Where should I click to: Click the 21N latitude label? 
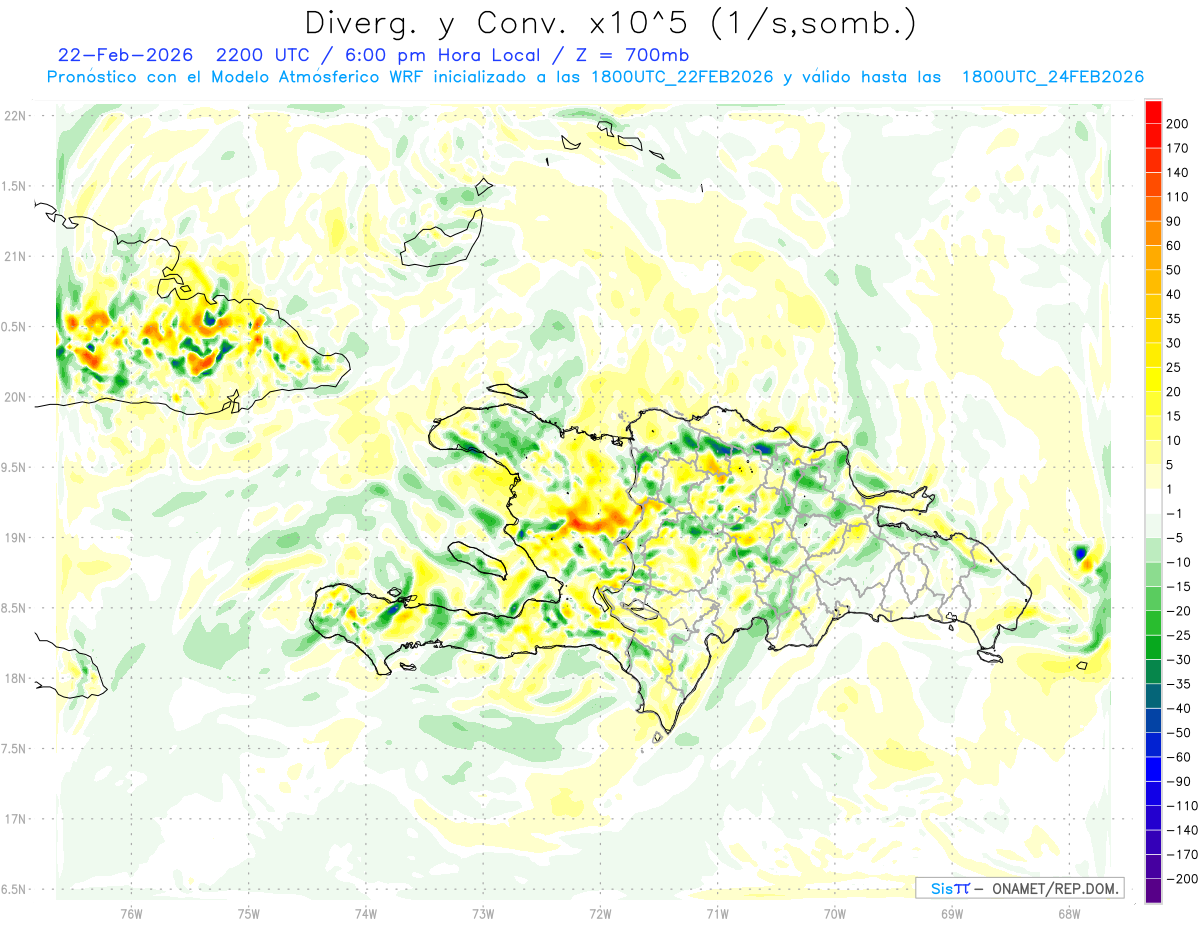pos(16,256)
